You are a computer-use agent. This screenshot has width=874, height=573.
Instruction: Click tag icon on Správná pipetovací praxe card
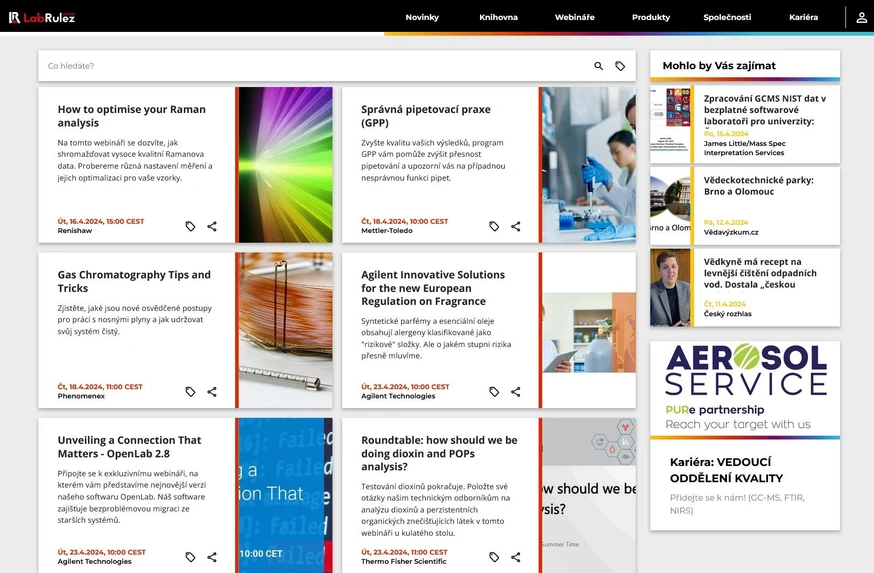[494, 226]
